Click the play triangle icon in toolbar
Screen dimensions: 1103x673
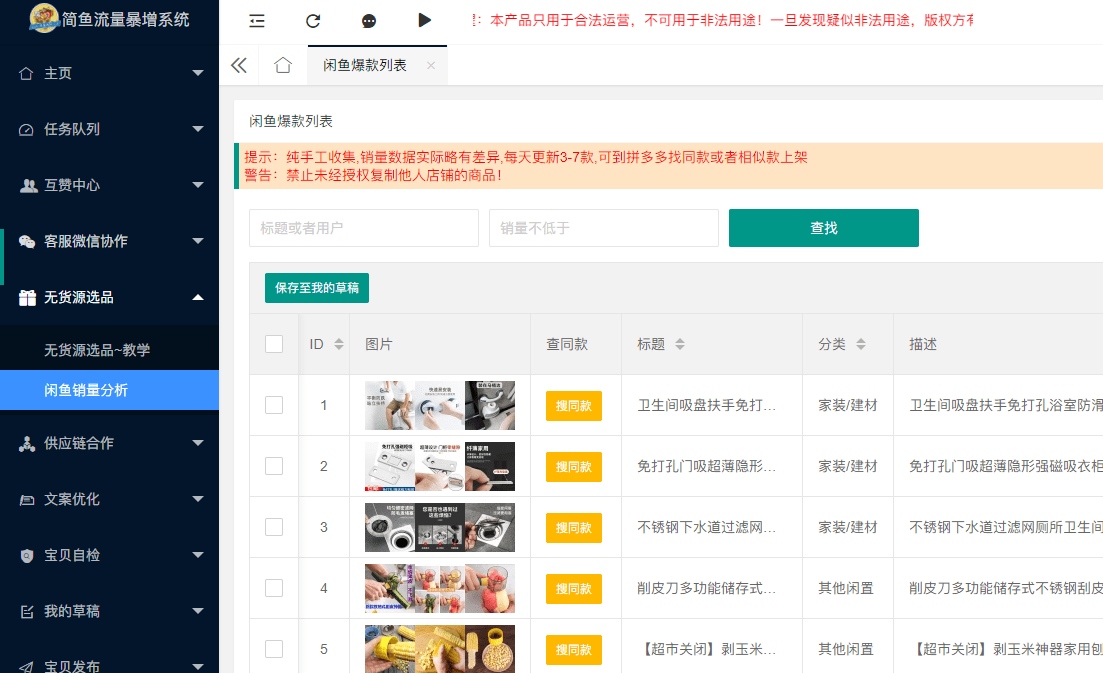click(424, 20)
